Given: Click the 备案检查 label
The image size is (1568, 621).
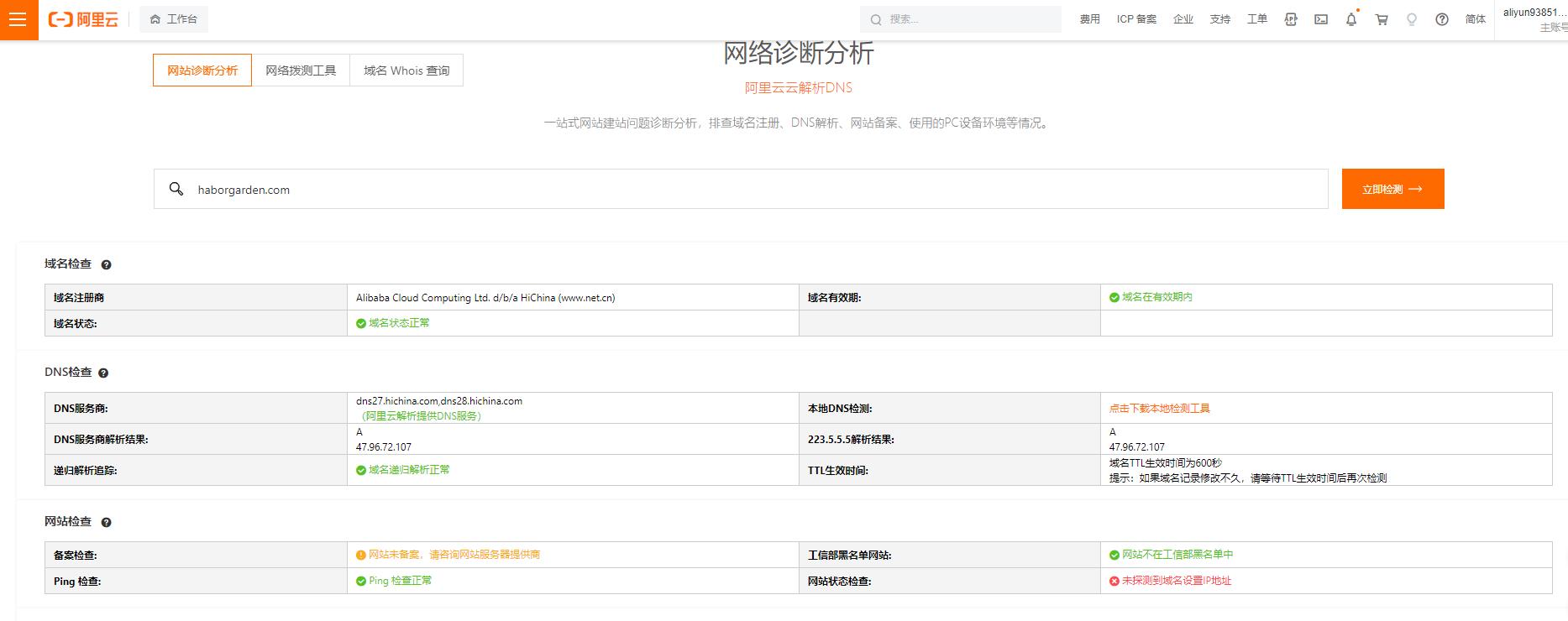Looking at the screenshot, I should click(x=76, y=555).
